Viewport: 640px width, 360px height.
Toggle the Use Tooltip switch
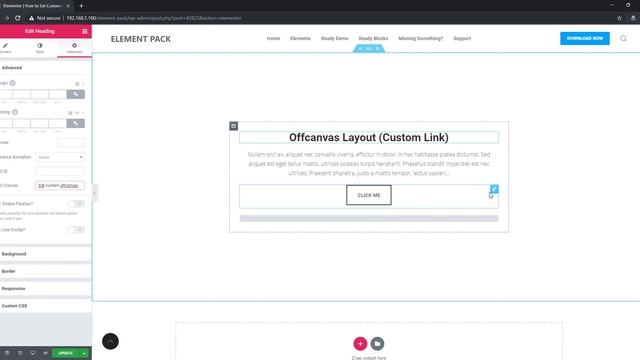coord(76,230)
